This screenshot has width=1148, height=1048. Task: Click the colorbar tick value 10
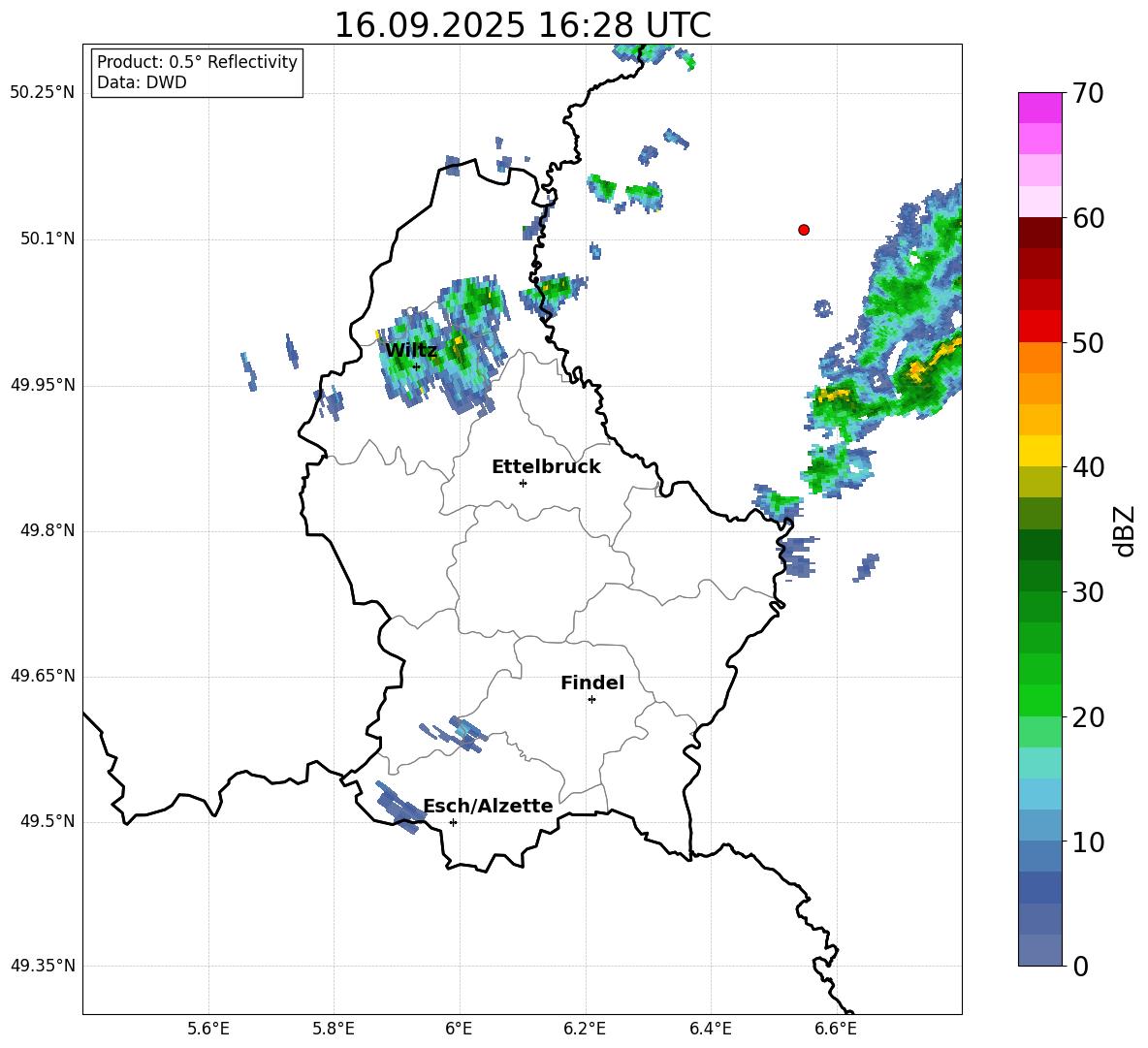click(1088, 842)
